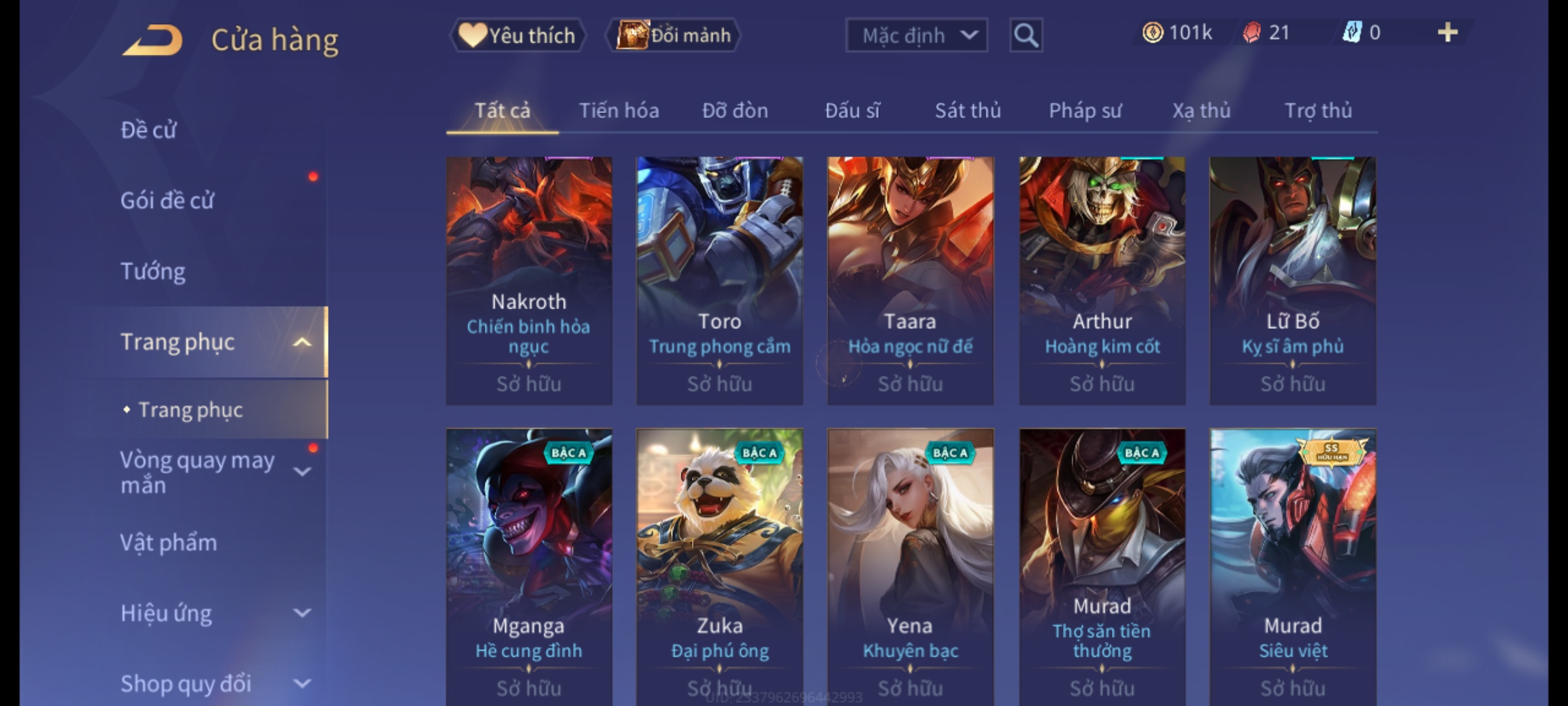Image resolution: width=1568 pixels, height=706 pixels.
Task: Tap the blue voucher currency icon
Action: pos(1352,33)
